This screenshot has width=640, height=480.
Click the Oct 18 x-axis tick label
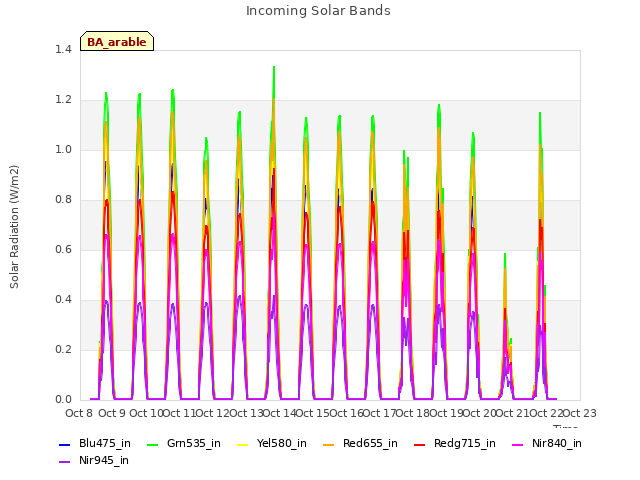coord(413,413)
